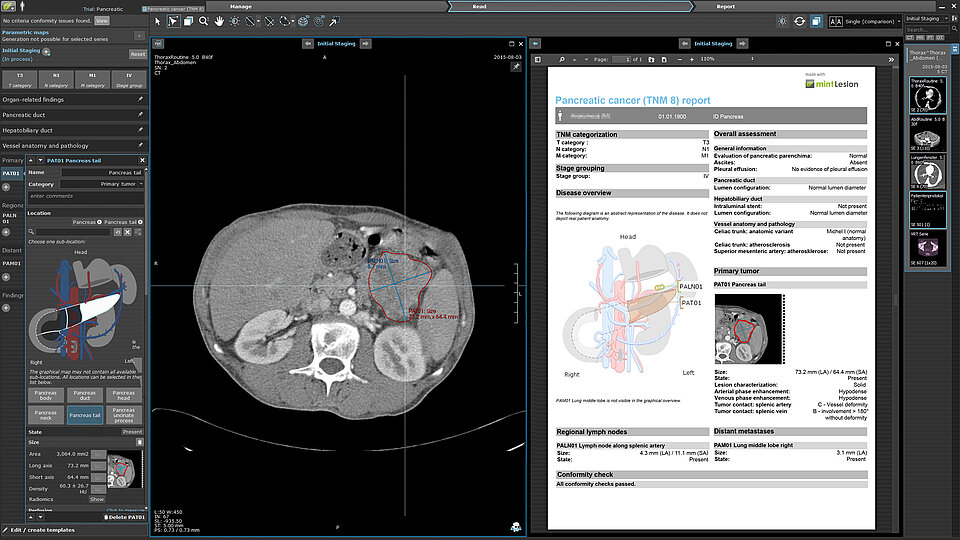960x540 pixels.
Task: Switch to the Manage tab
Action: [x=241, y=6]
